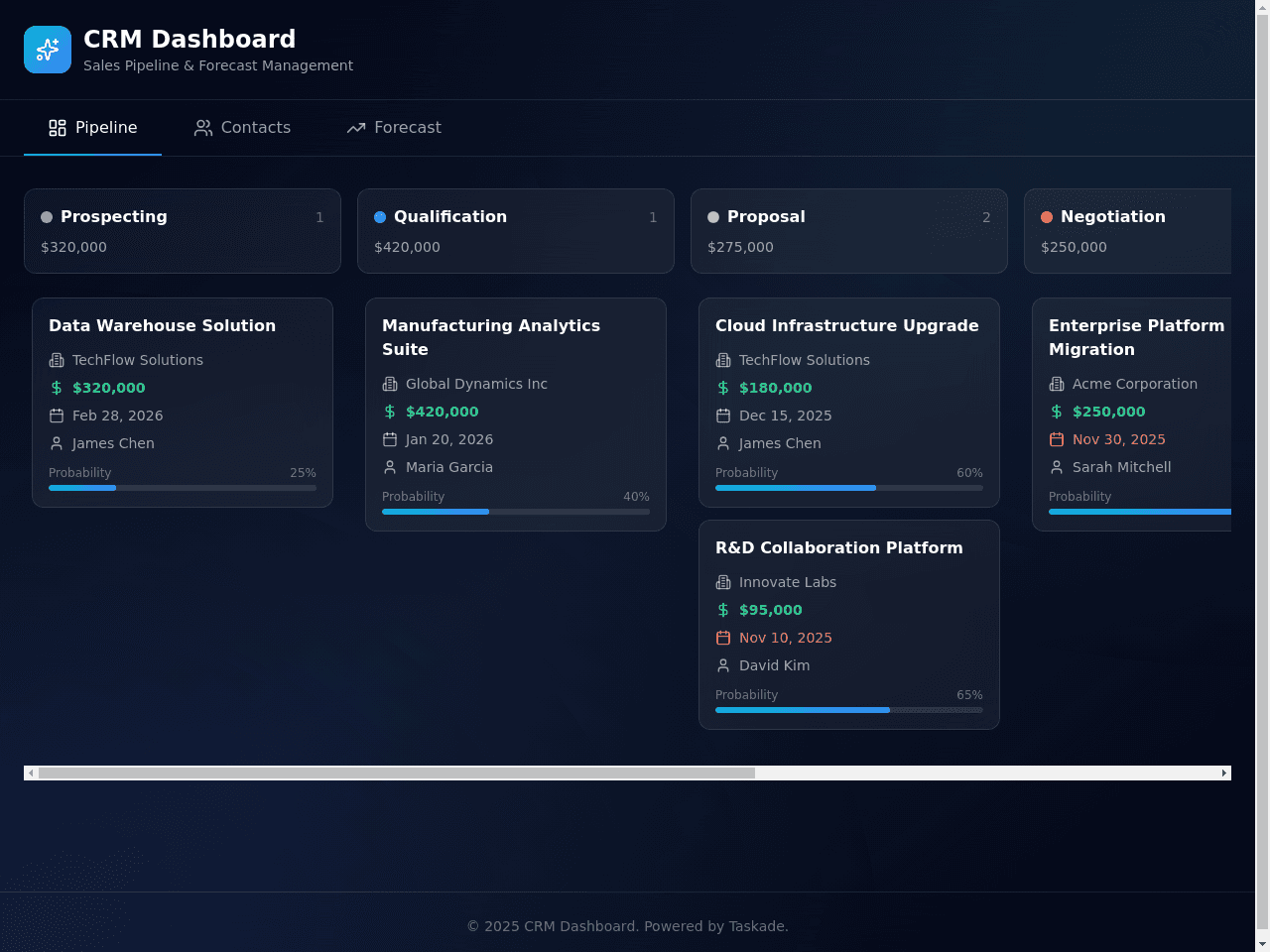Click the Pipeline tab grid icon
The width and height of the screenshot is (1270, 952).
click(x=58, y=128)
